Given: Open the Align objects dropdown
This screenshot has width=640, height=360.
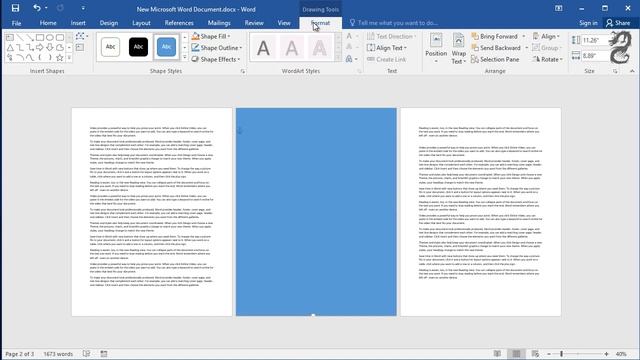Looking at the screenshot, I should point(546,36).
